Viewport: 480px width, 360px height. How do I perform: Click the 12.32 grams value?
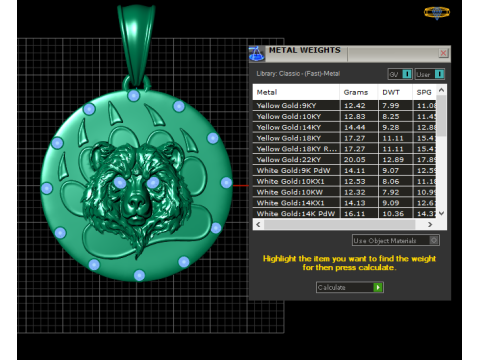coord(355,192)
